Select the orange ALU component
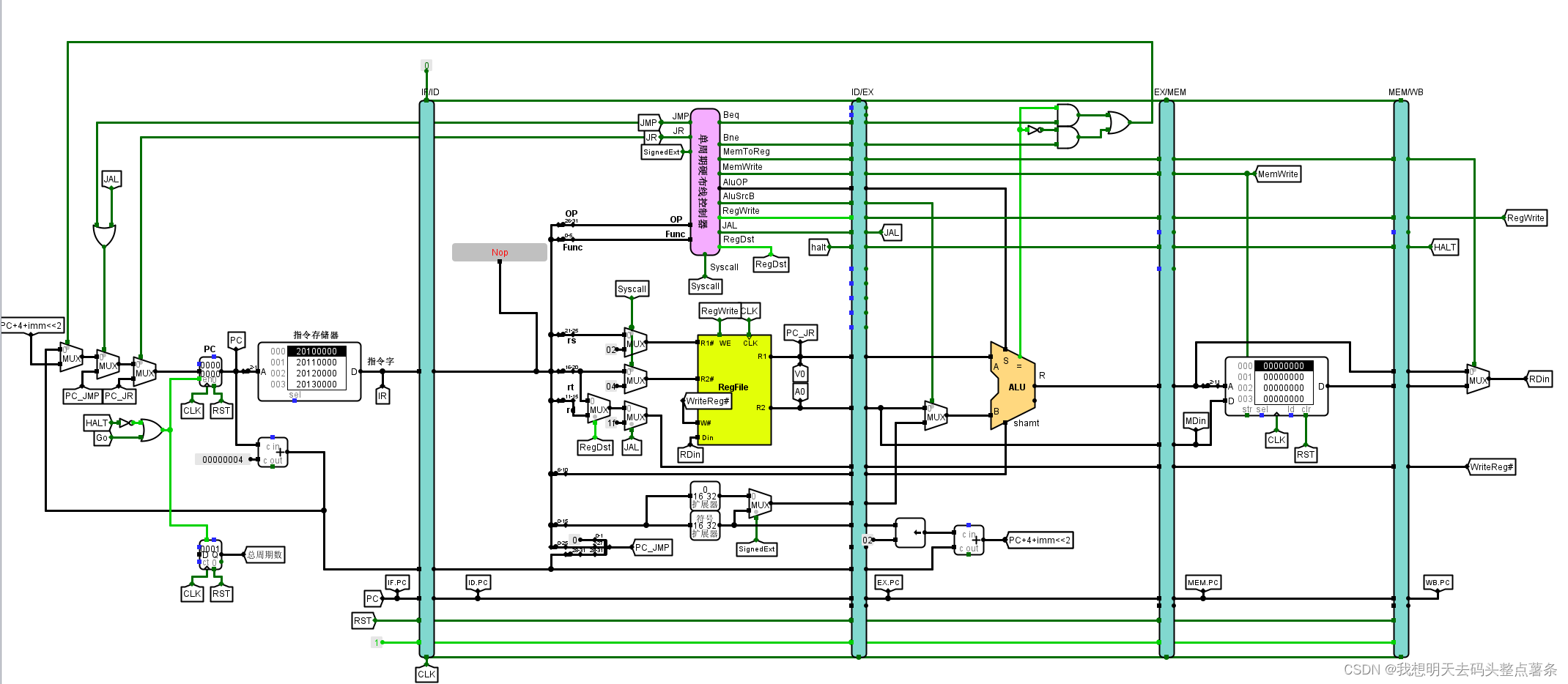This screenshot has width=1568, height=684. click(x=1013, y=385)
